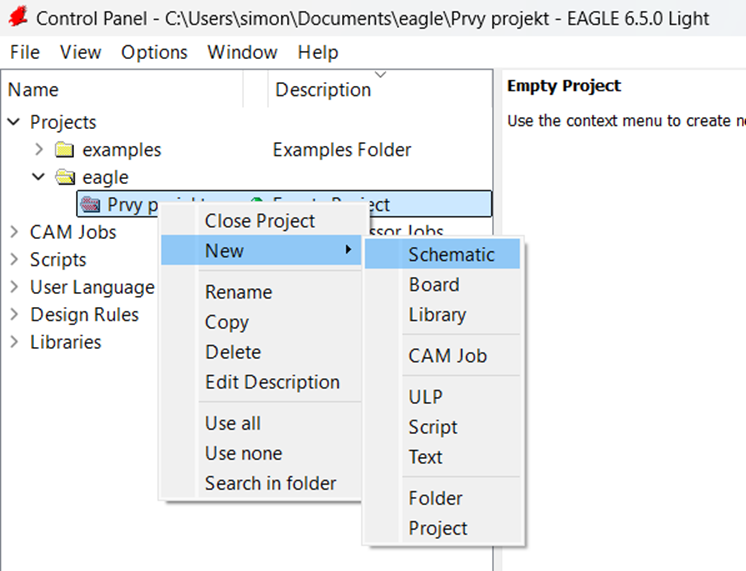Create a new Project from submenu
This screenshot has height=571, width=746.
coord(442,528)
